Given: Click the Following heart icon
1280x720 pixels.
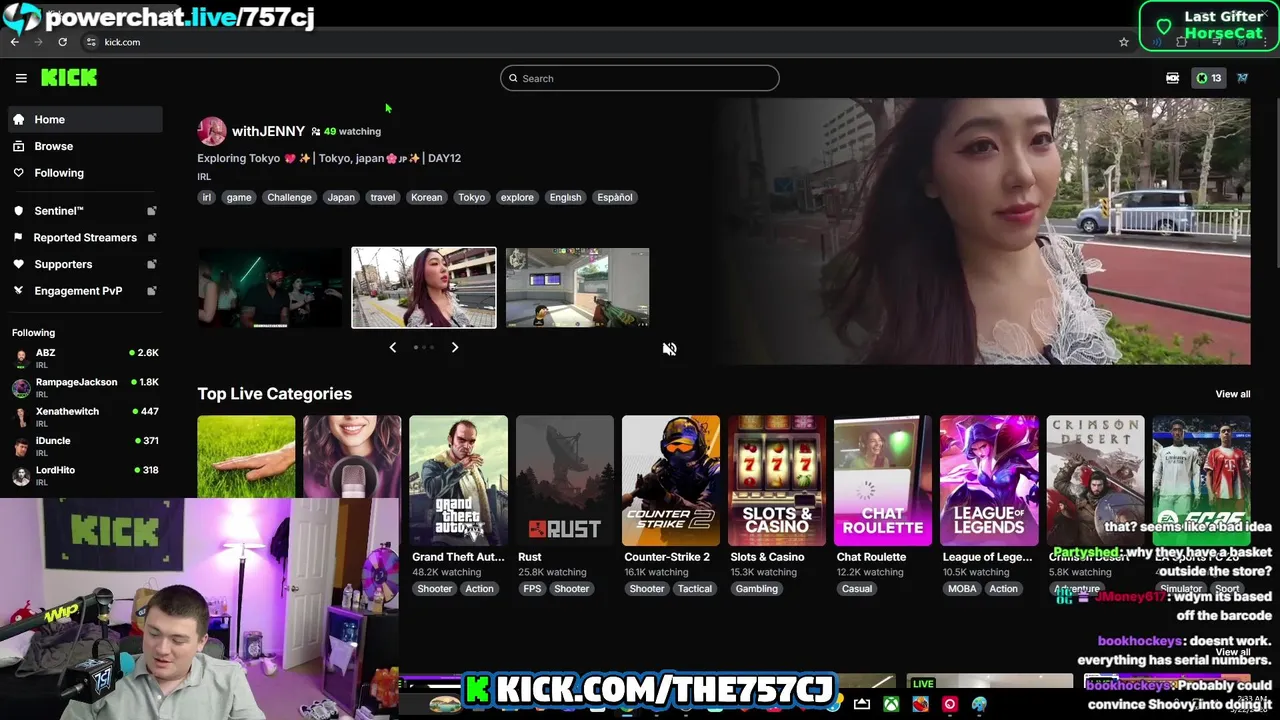Looking at the screenshot, I should click(x=18, y=173).
